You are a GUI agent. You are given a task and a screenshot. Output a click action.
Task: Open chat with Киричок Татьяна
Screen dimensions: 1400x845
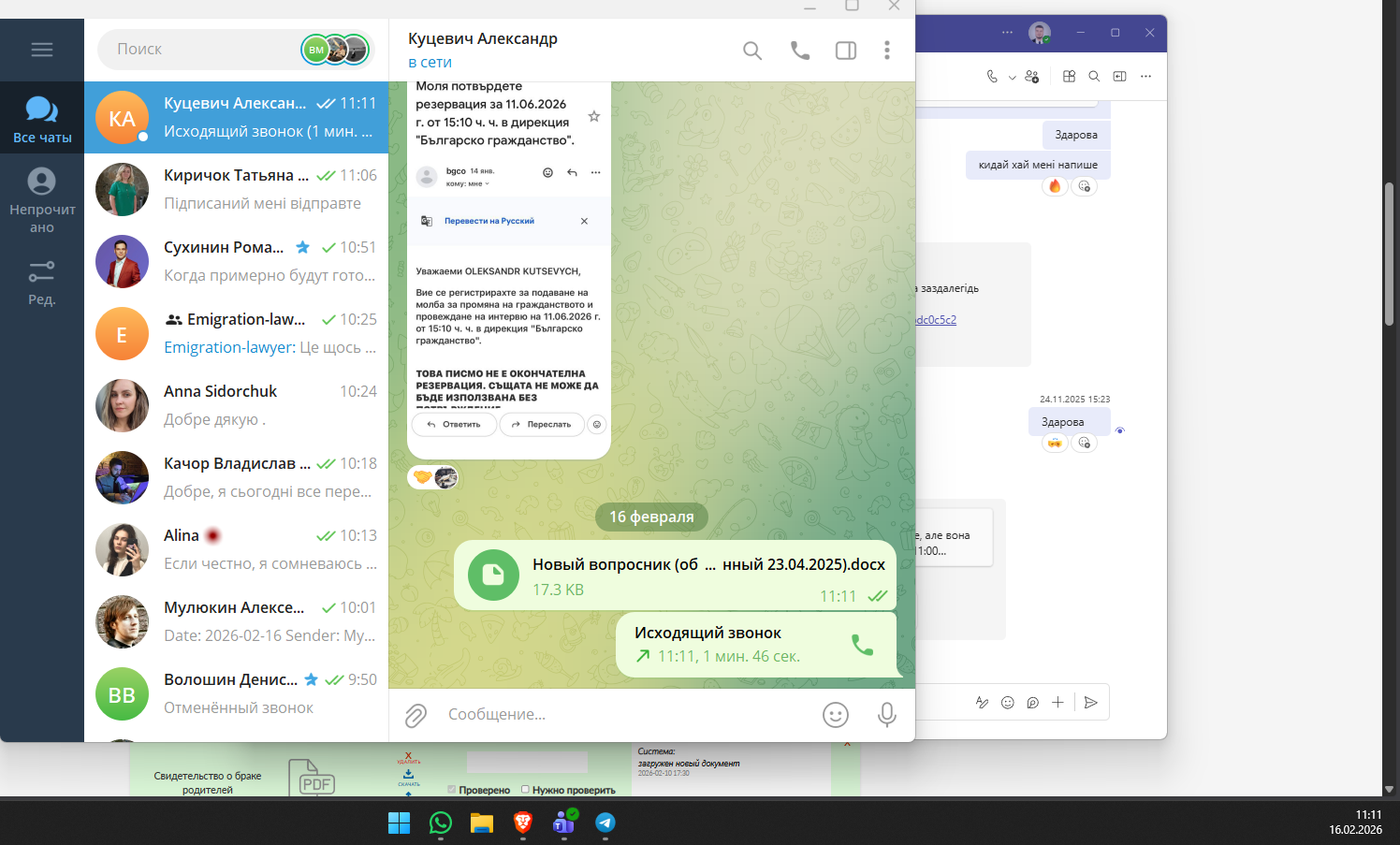click(236, 189)
